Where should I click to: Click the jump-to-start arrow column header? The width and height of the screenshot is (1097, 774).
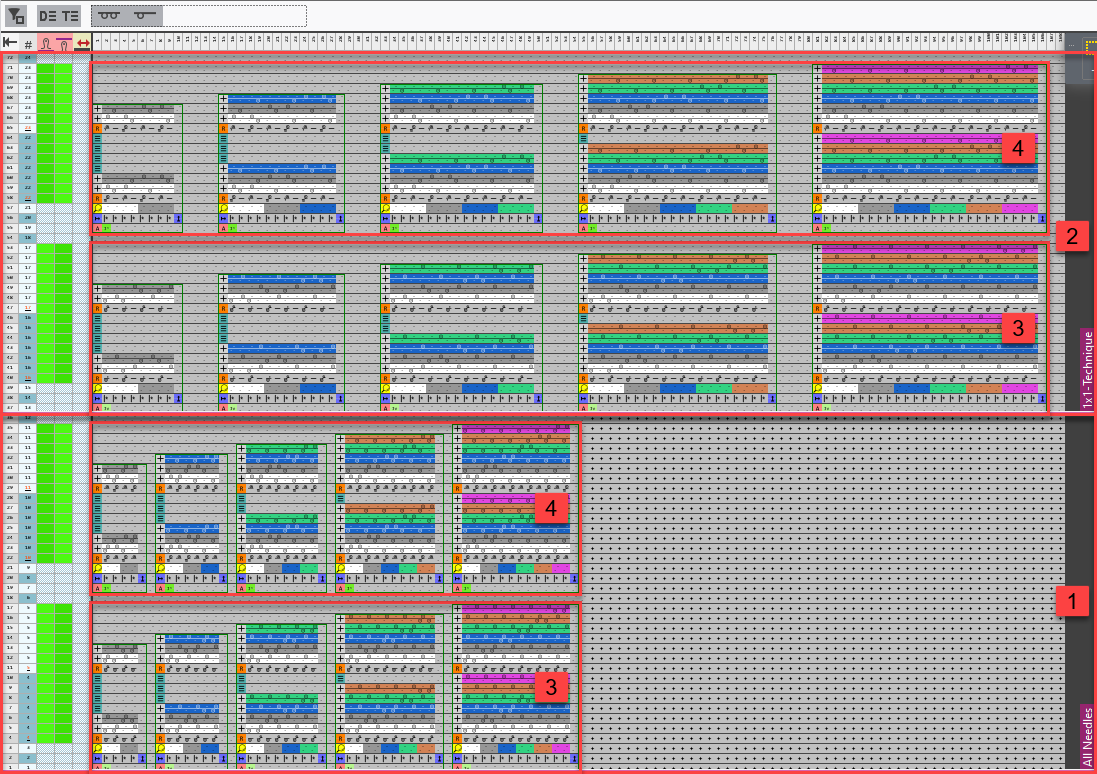pyautogui.click(x=10, y=43)
